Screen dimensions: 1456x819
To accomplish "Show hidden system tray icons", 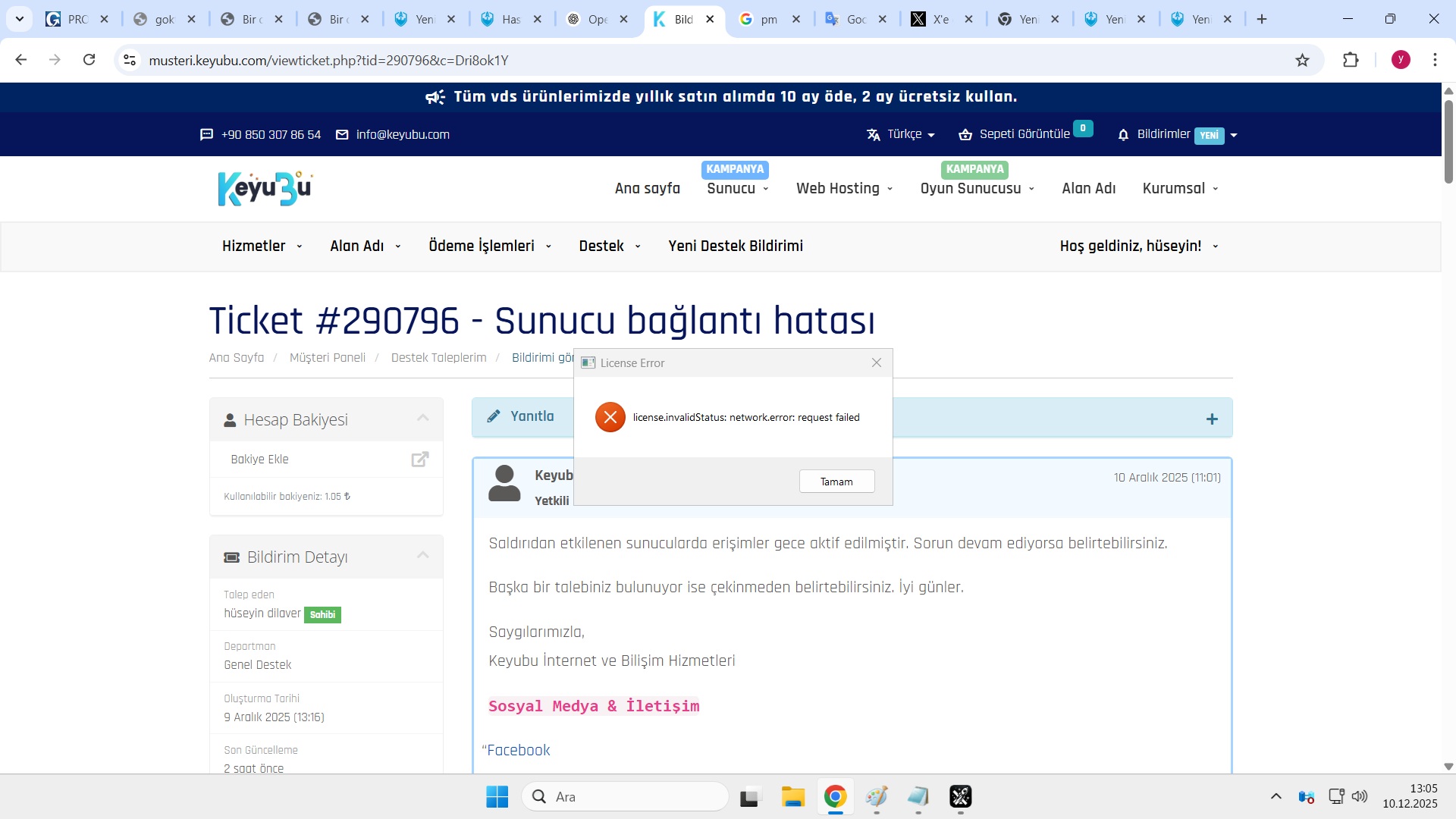I will point(1276,796).
